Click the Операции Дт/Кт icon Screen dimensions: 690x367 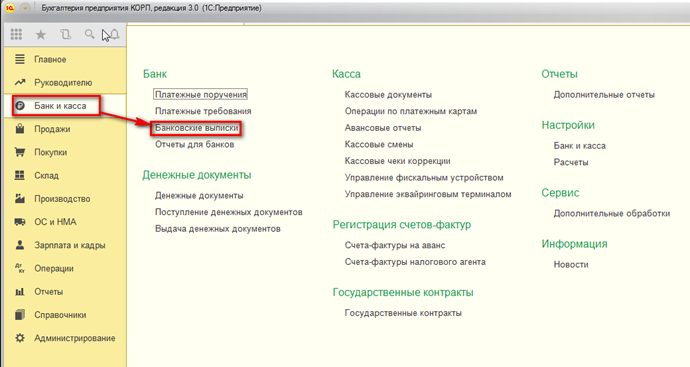[x=20, y=268]
